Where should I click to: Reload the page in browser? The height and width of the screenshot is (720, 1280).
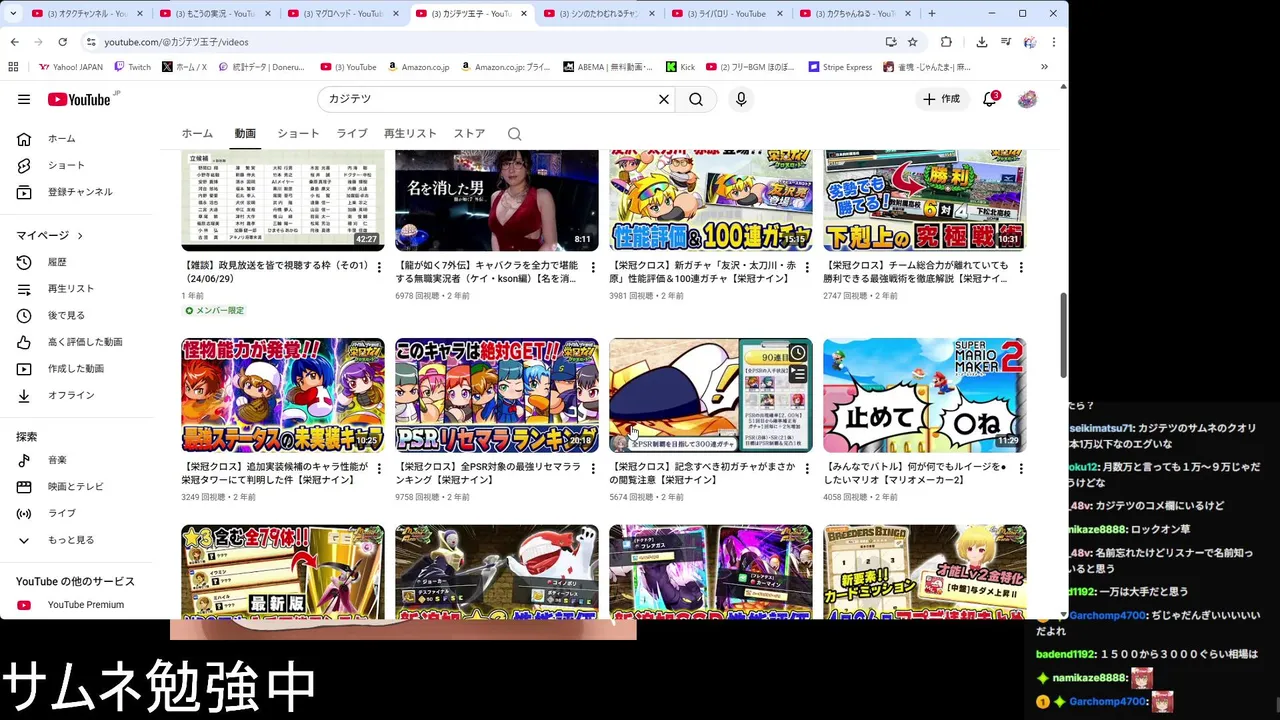pos(62,42)
